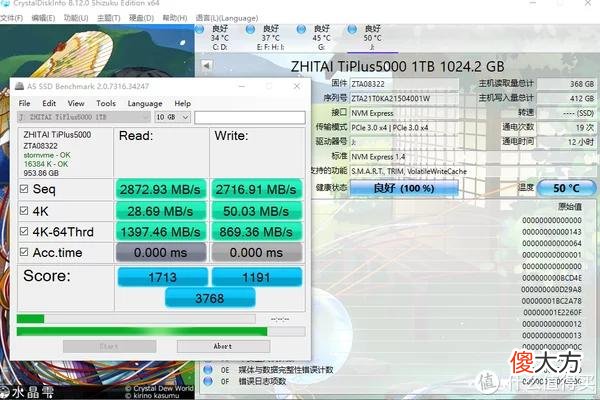Image resolution: width=600 pixels, height=400 pixels.
Task: Click the 4K-64Thrd read result 1397.46 MB/s
Action: tap(161, 232)
